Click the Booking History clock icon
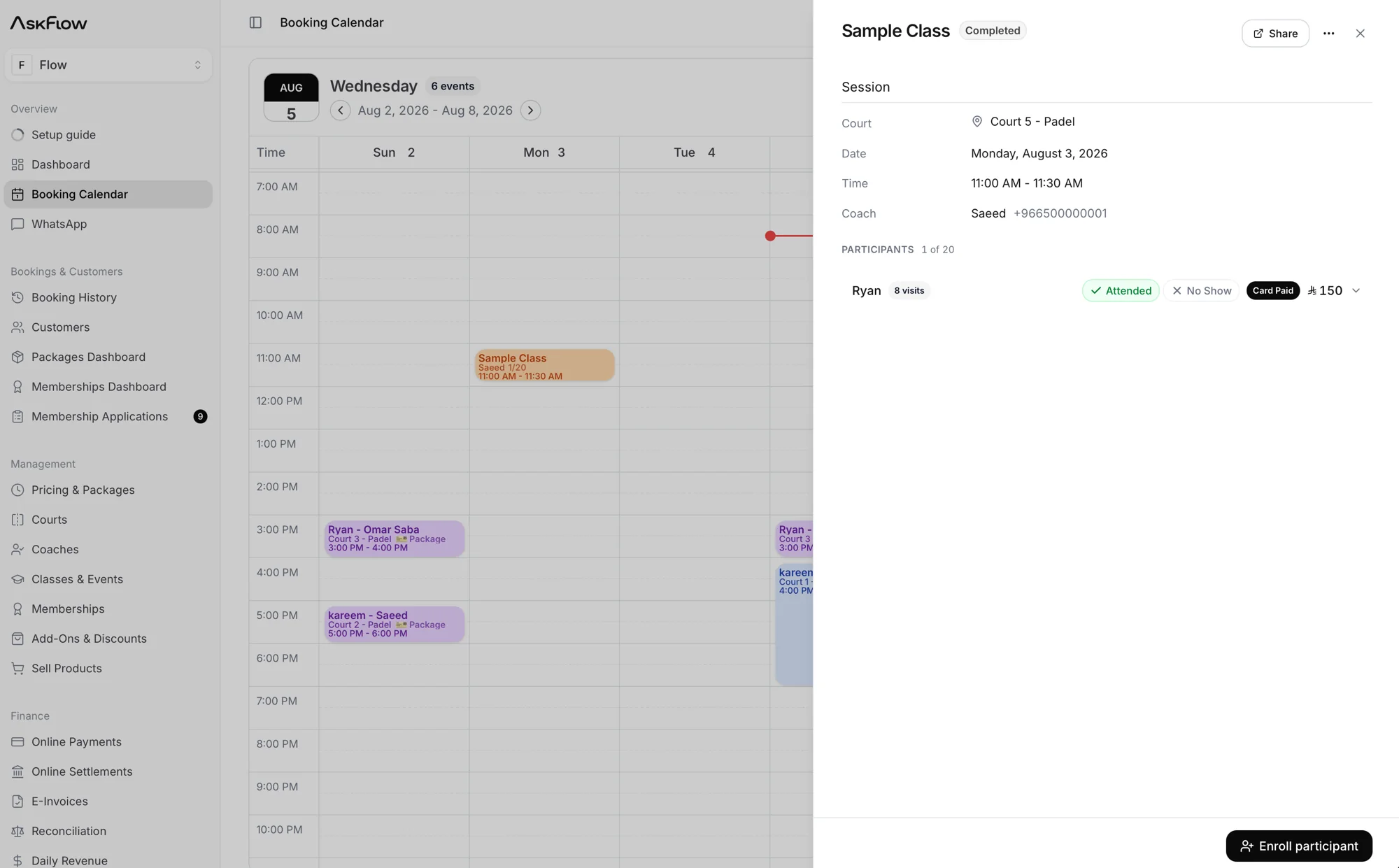 coord(17,297)
